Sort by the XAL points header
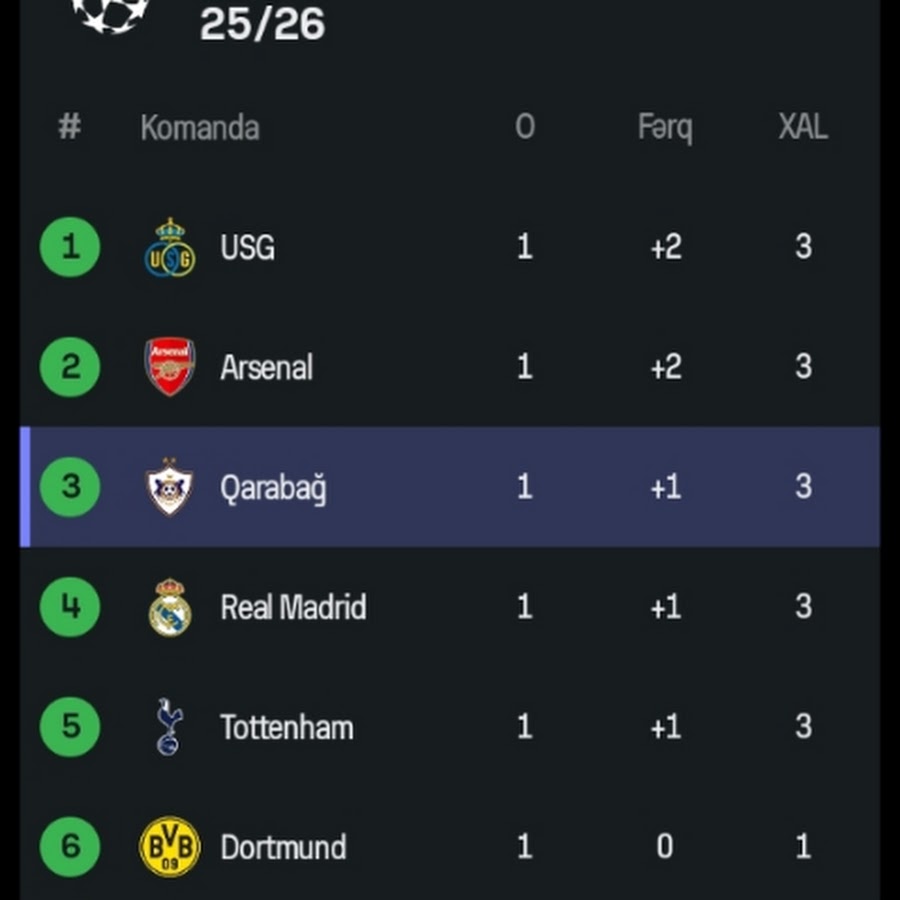The image size is (900, 900). (803, 127)
